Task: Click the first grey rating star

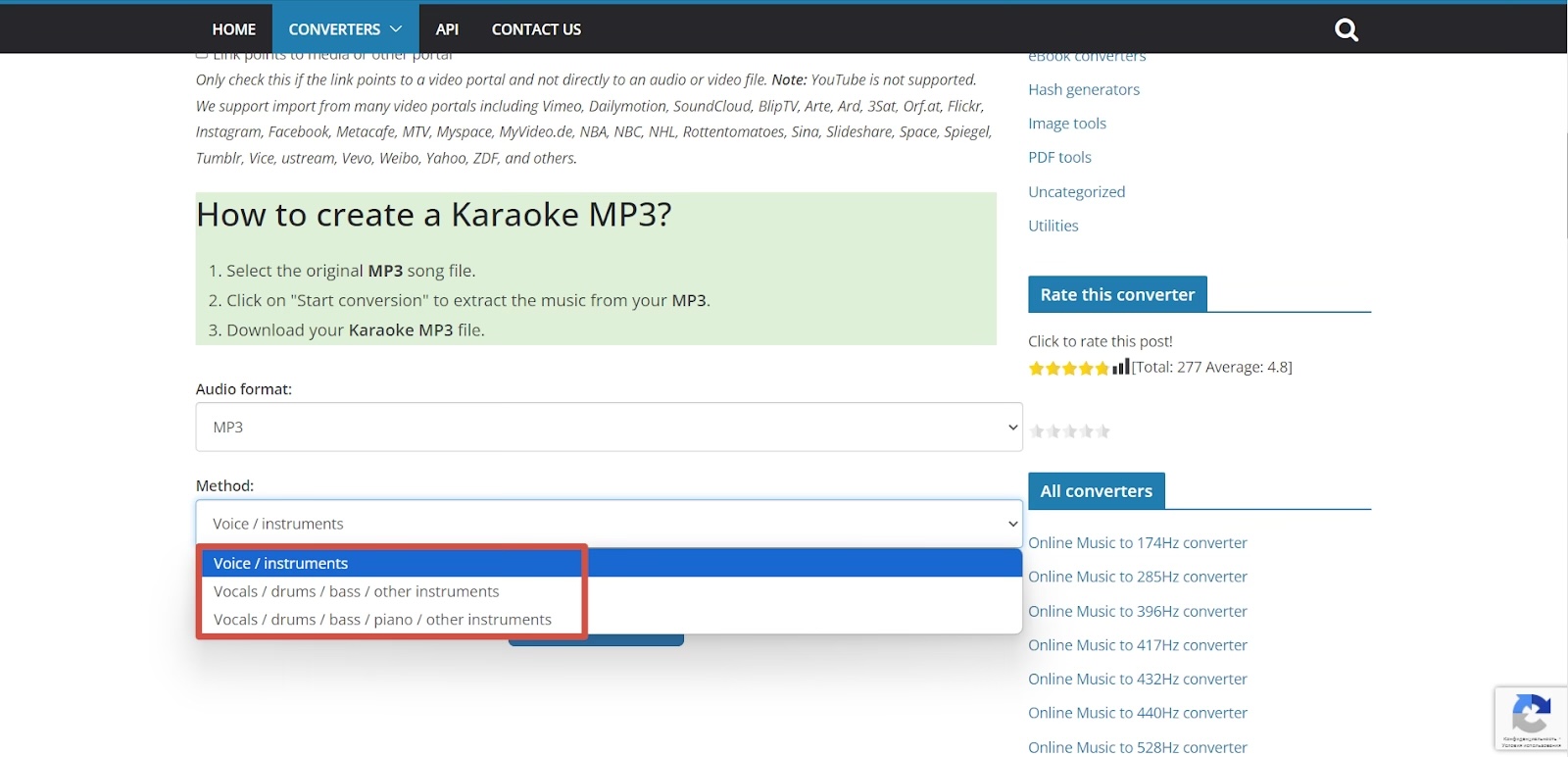Action: [1037, 431]
